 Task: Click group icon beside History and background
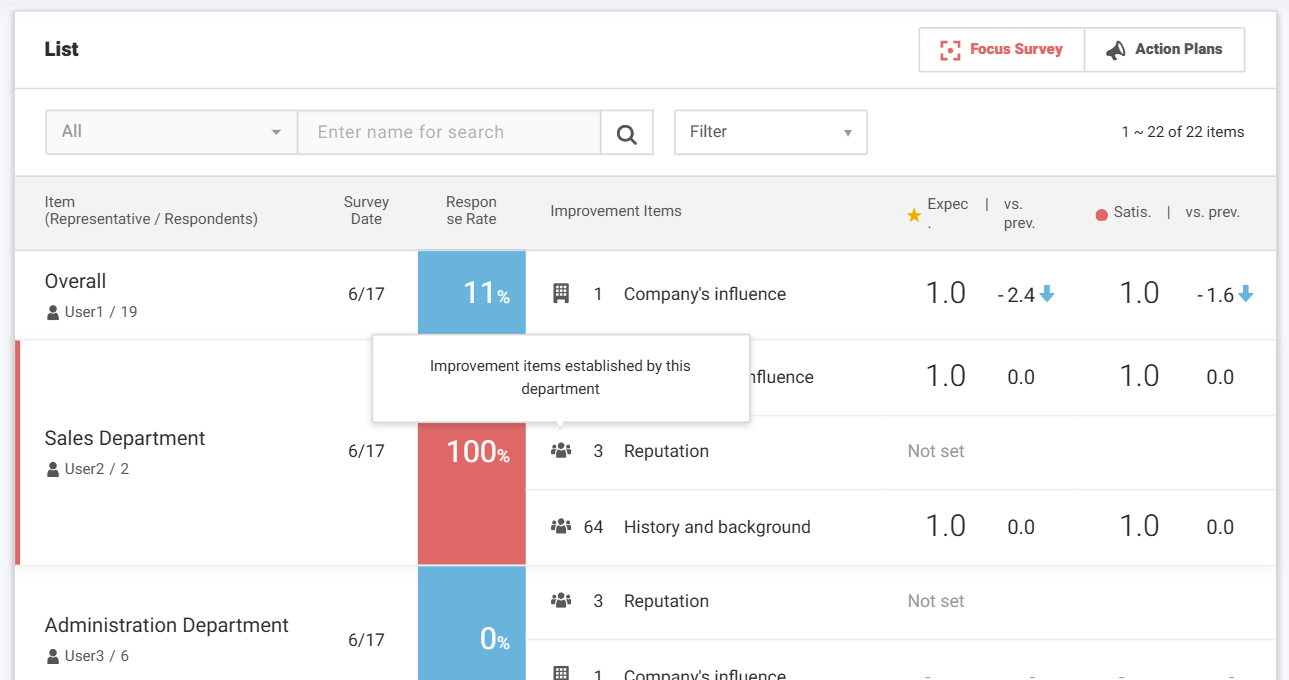(x=561, y=527)
